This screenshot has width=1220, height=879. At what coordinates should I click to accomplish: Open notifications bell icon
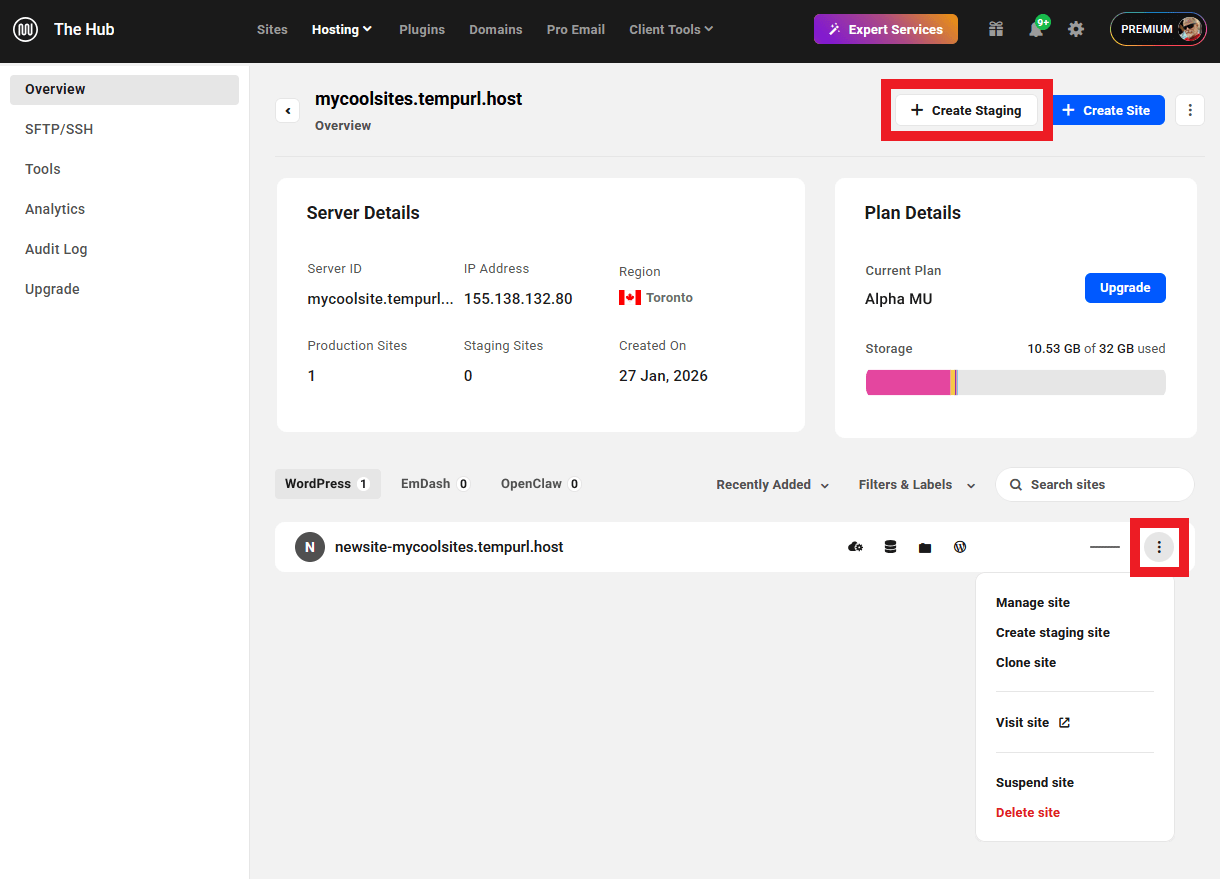pos(1036,29)
